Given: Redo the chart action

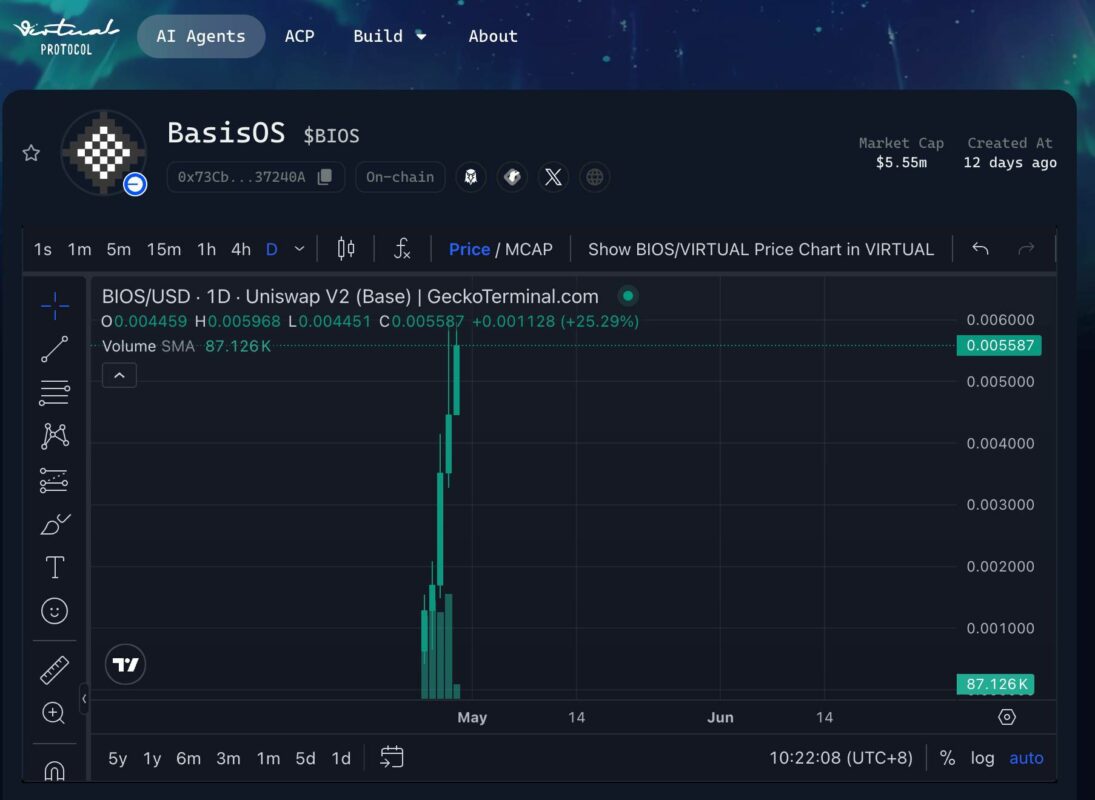Looking at the screenshot, I should pos(1026,249).
